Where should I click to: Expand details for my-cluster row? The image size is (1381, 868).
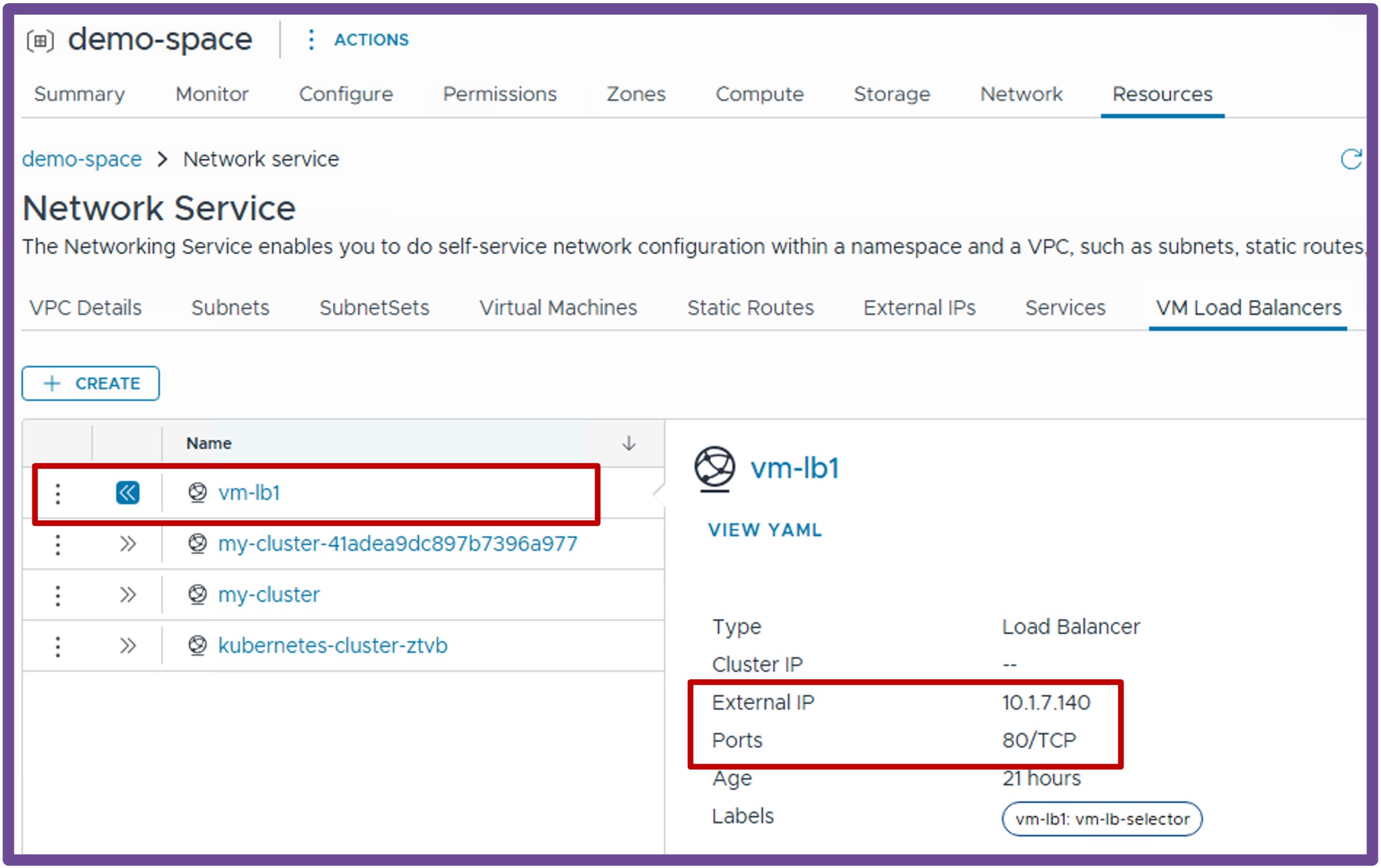pos(128,595)
